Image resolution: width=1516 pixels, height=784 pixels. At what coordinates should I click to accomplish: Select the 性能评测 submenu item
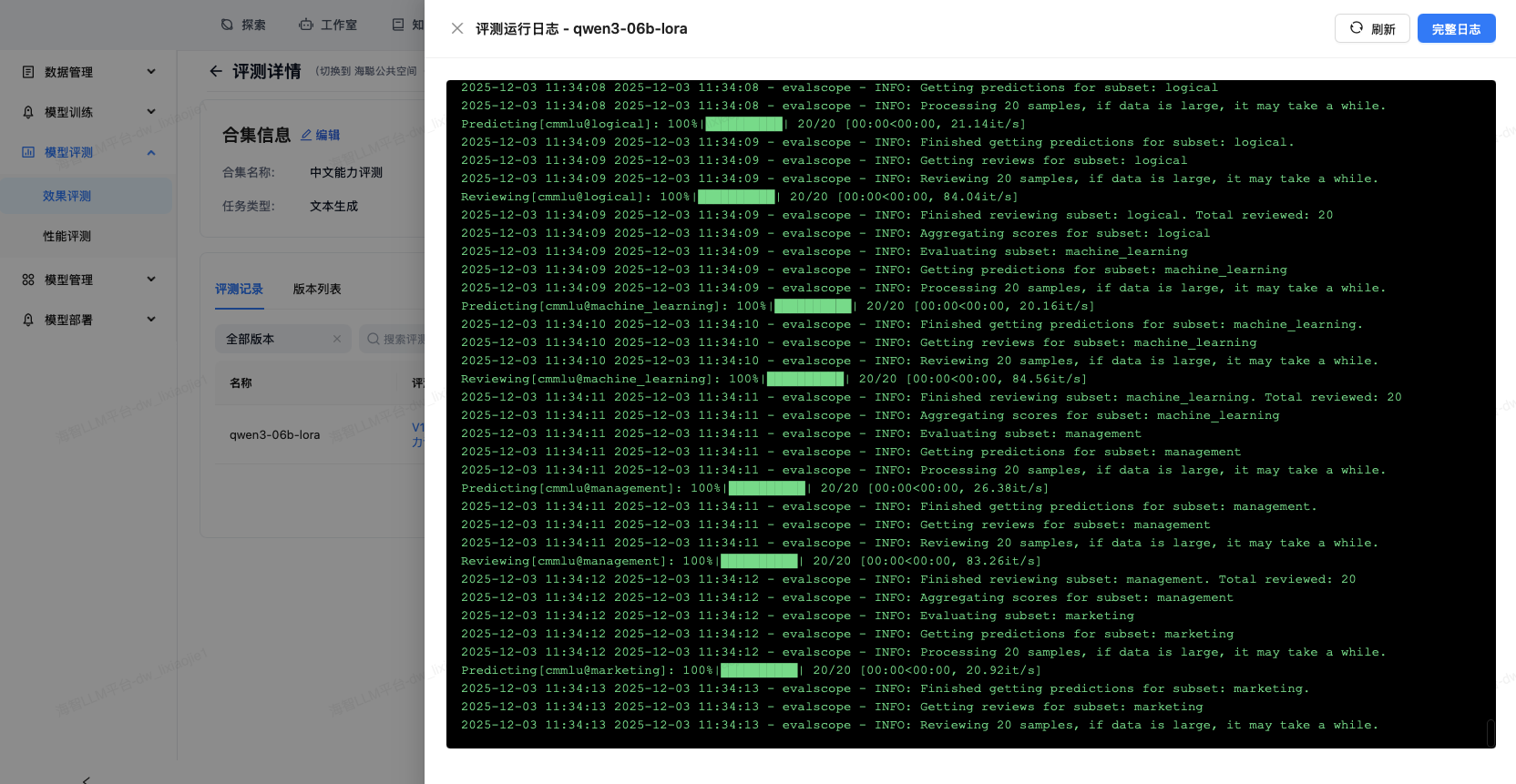pos(67,236)
